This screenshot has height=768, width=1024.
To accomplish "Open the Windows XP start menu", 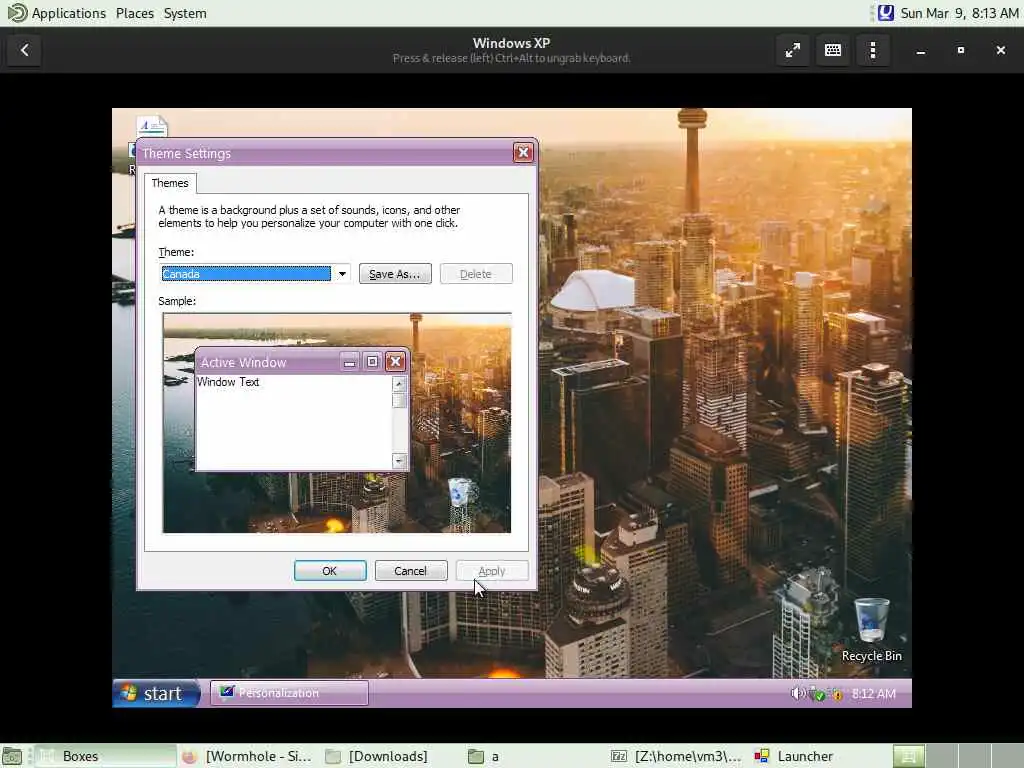I will point(155,694).
